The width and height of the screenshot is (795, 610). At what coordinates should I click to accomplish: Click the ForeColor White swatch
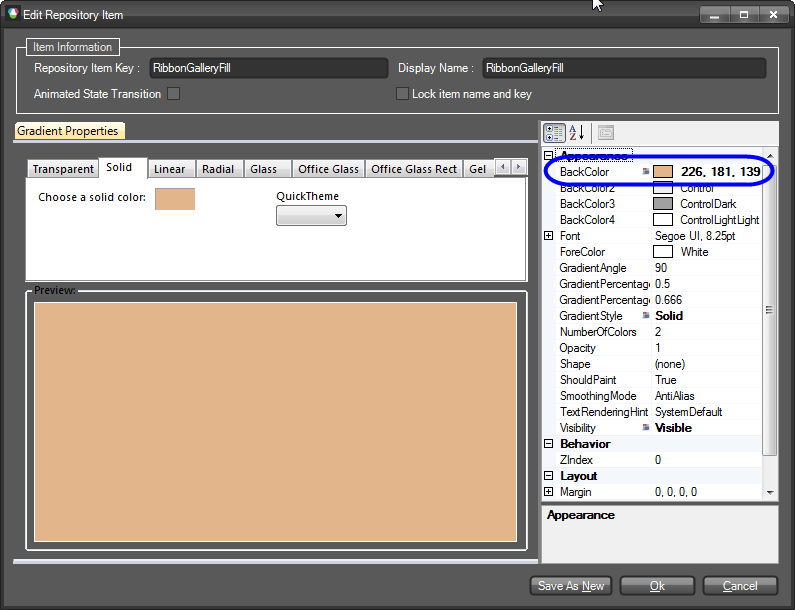663,252
